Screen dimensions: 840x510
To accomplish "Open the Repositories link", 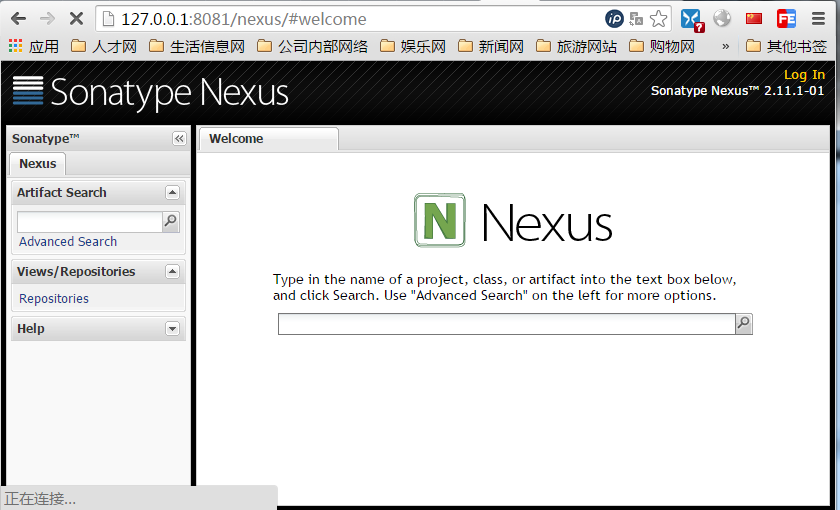I will coord(54,298).
